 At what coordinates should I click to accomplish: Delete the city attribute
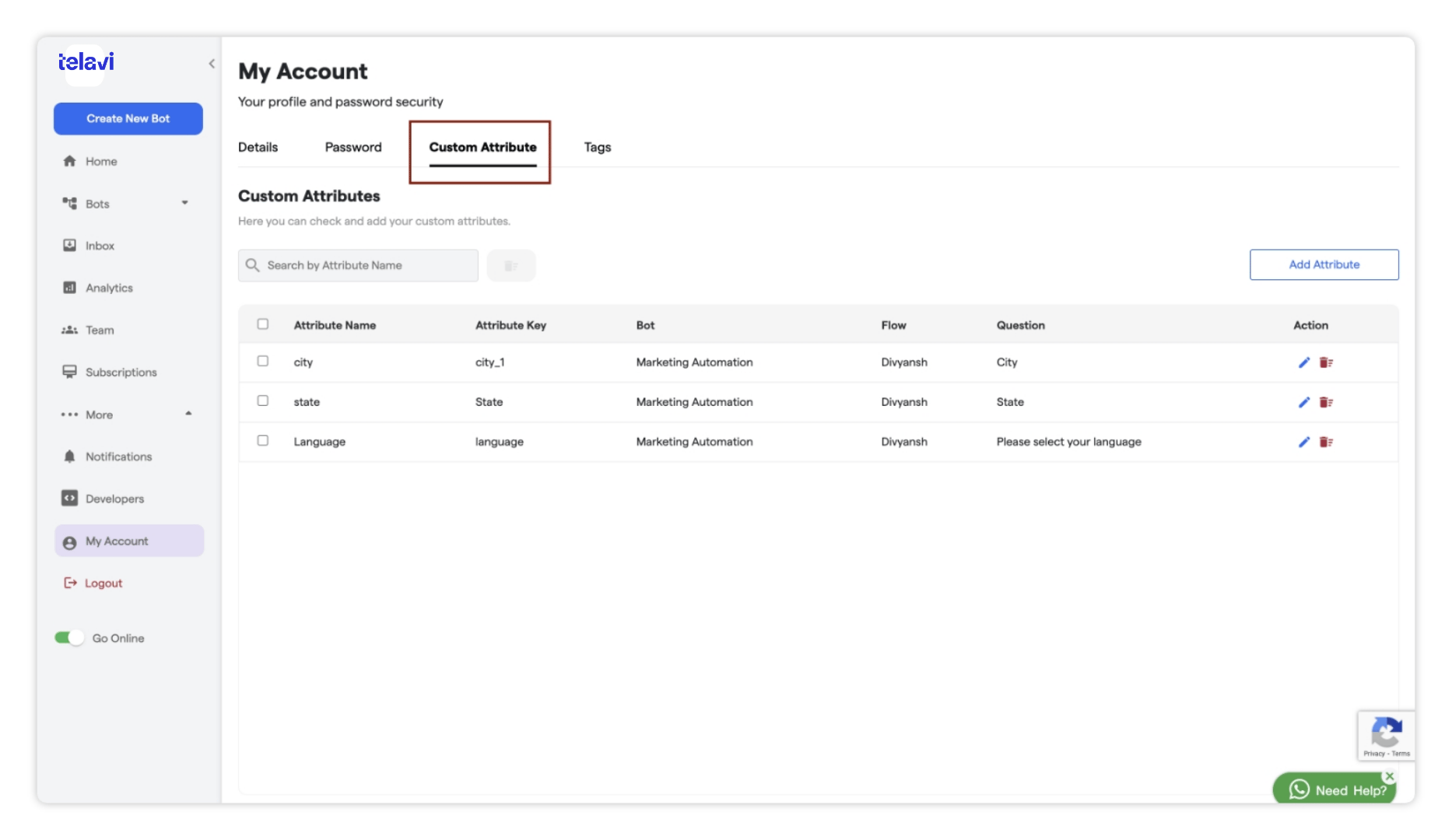(x=1327, y=362)
